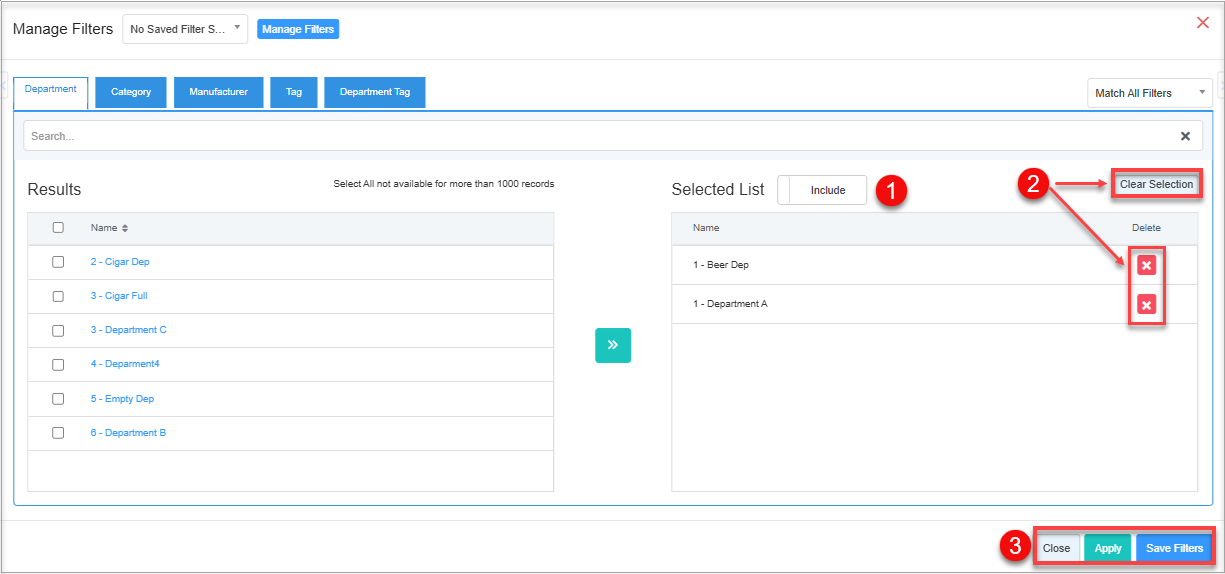This screenshot has width=1225, height=574.
Task: Switch to the Category tab
Action: point(131,92)
